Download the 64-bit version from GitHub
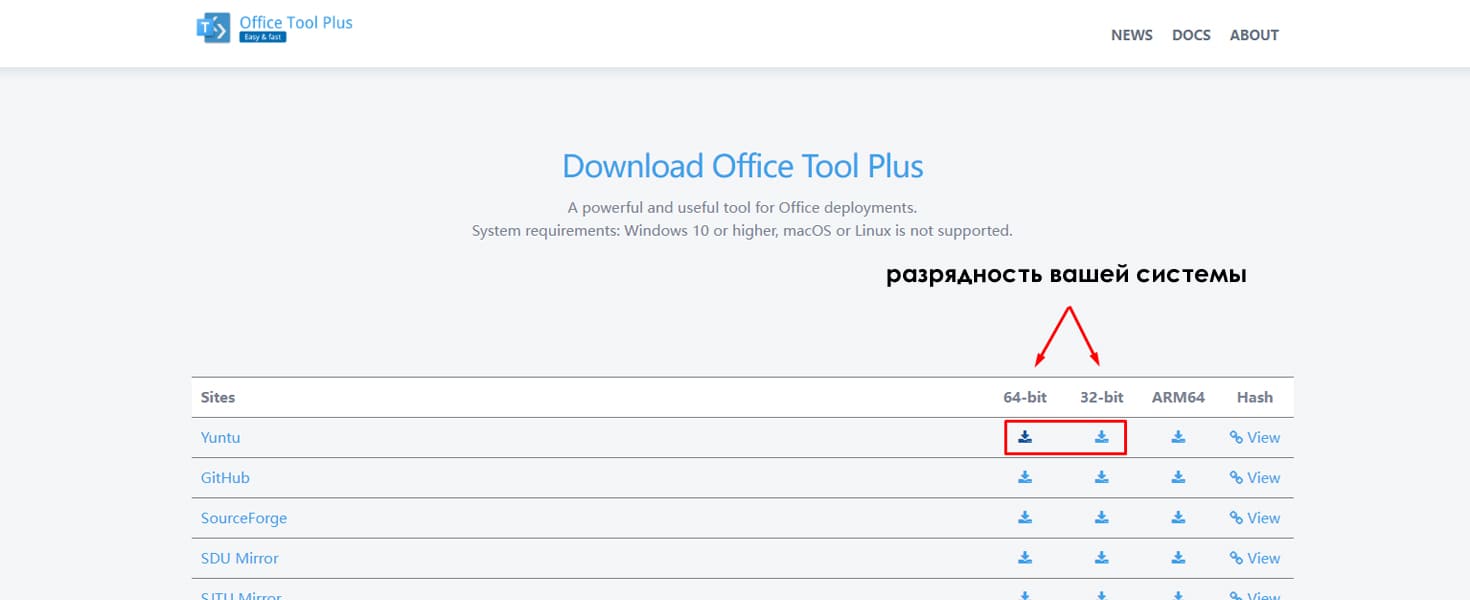The image size is (1470, 600). coord(1025,477)
